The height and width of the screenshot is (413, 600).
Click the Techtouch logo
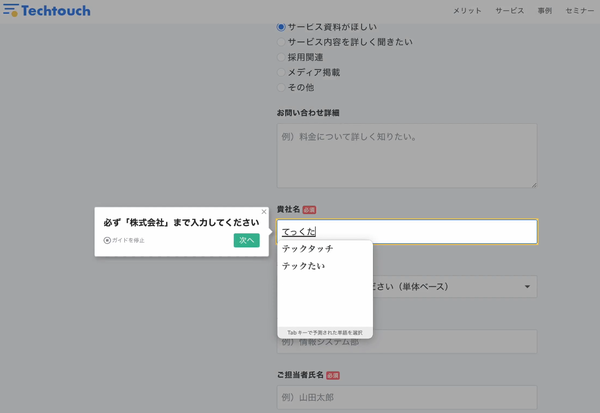pos(47,11)
